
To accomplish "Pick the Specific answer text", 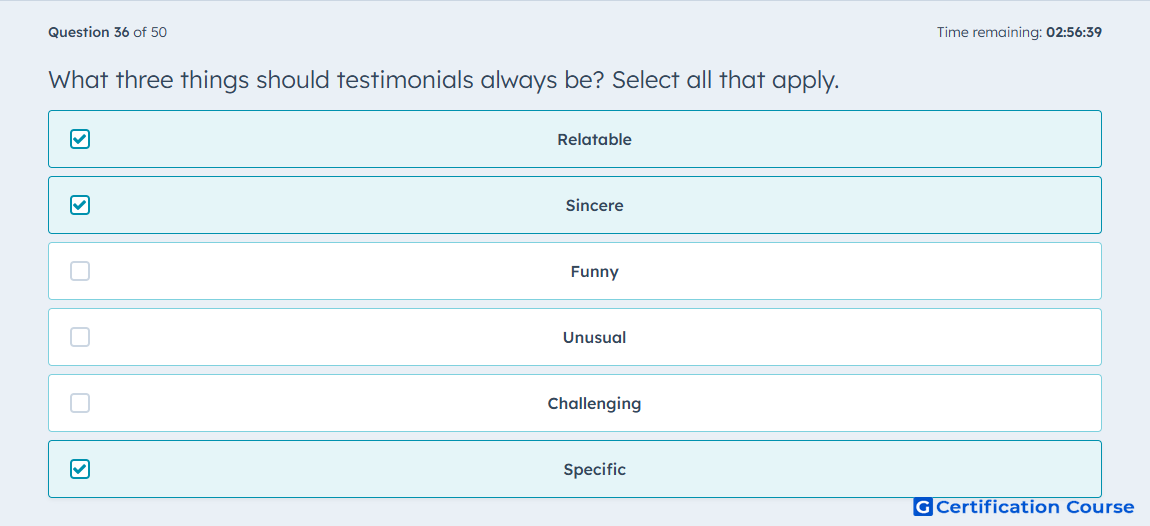I will (x=594, y=470).
